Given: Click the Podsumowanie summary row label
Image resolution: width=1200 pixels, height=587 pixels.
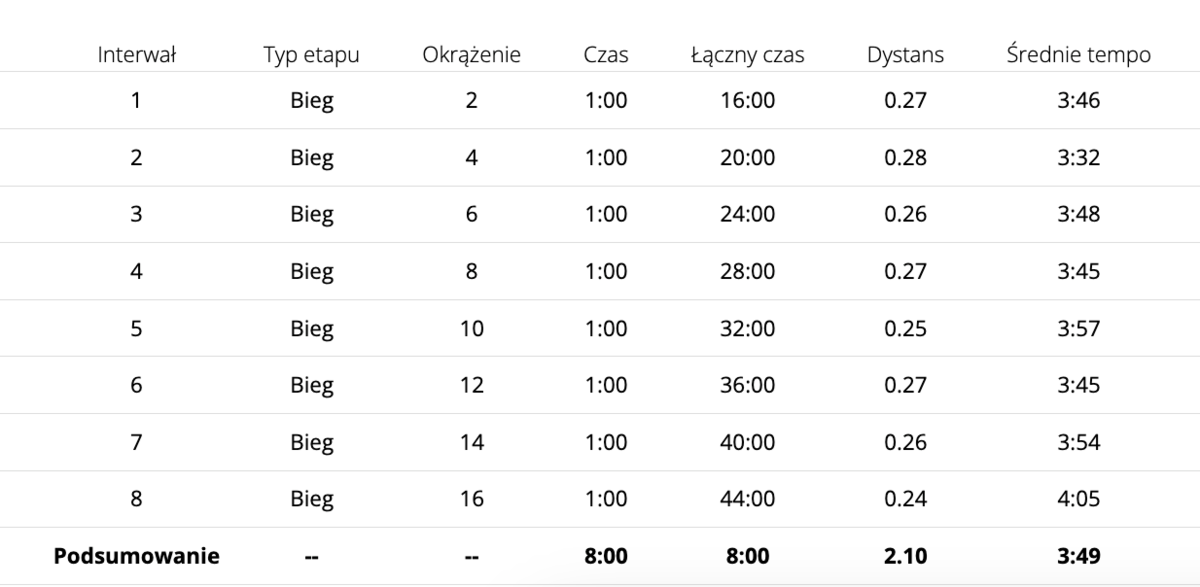Looking at the screenshot, I should [x=136, y=556].
